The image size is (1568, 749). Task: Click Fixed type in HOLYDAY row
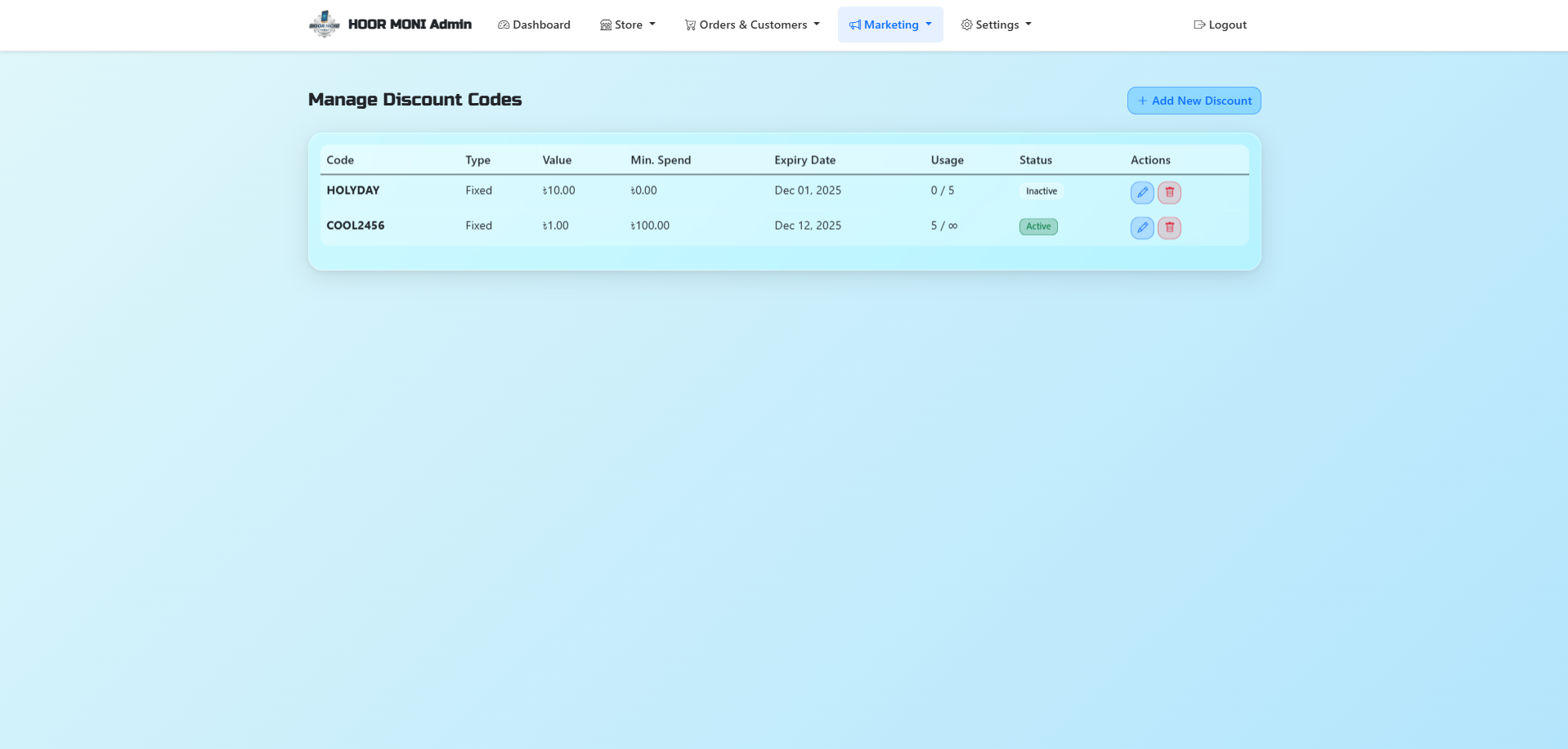479,191
